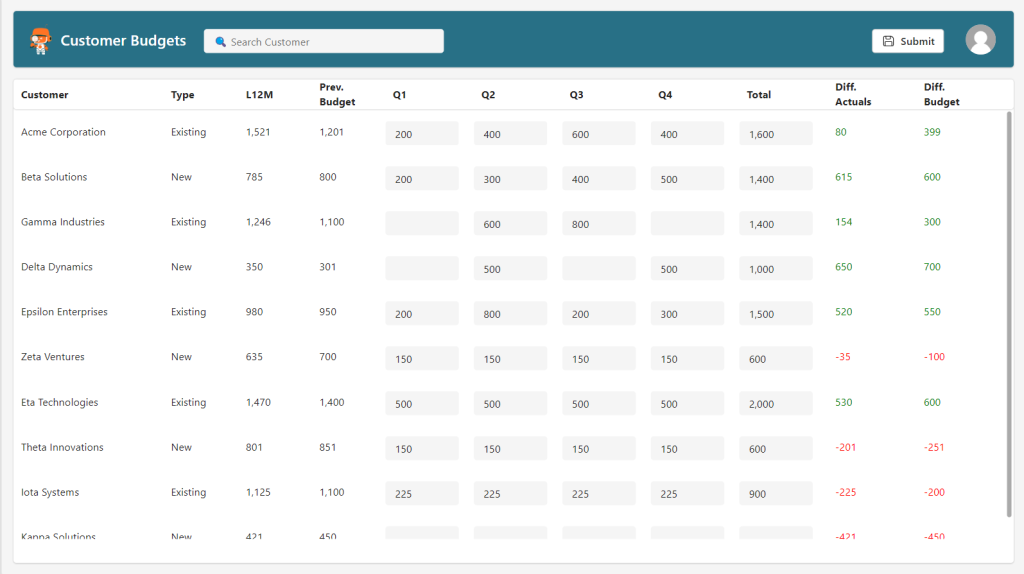
Task: Click the Diff. Actuals column header
Action: (x=853, y=94)
